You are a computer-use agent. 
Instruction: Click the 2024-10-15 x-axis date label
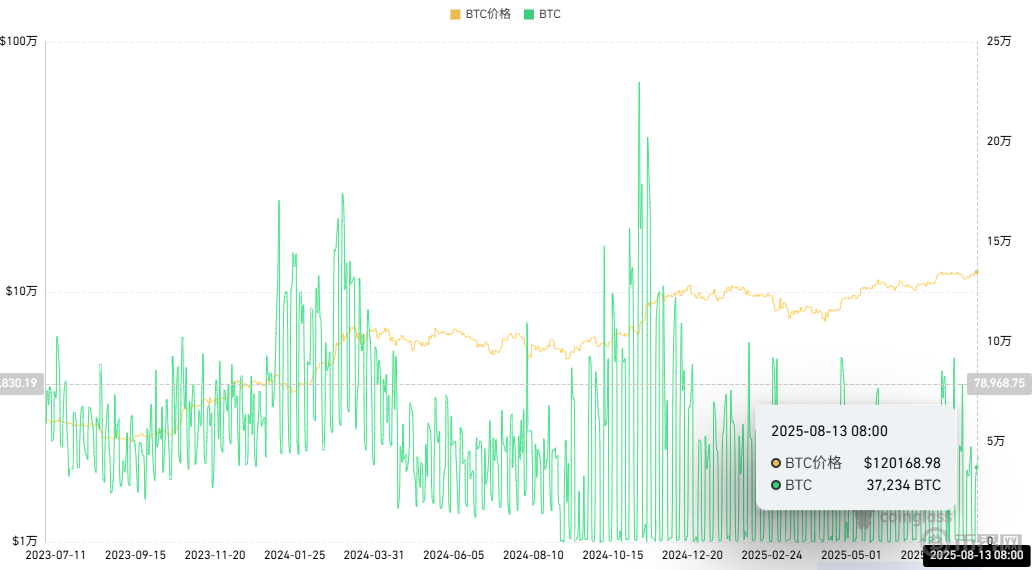(612, 554)
